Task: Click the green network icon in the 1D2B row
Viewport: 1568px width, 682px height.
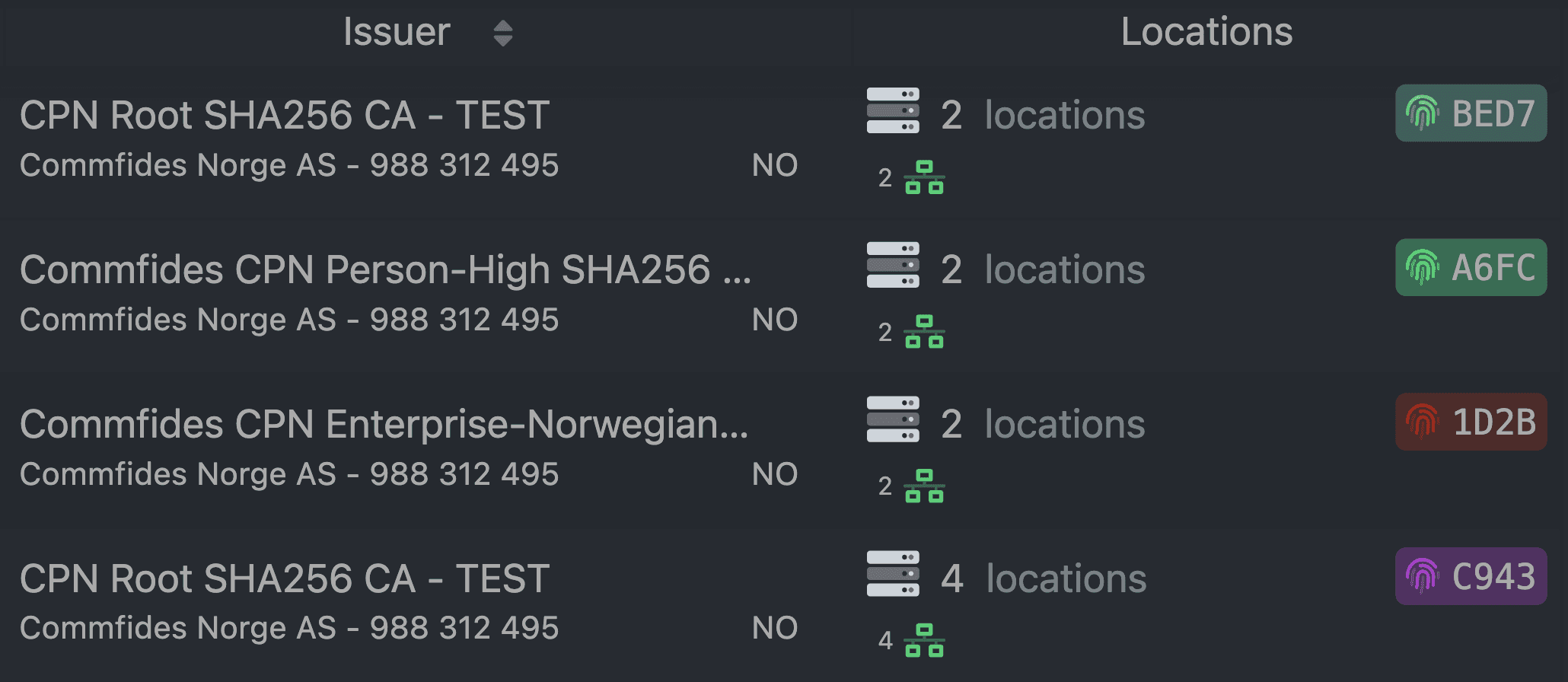Action: (x=924, y=486)
